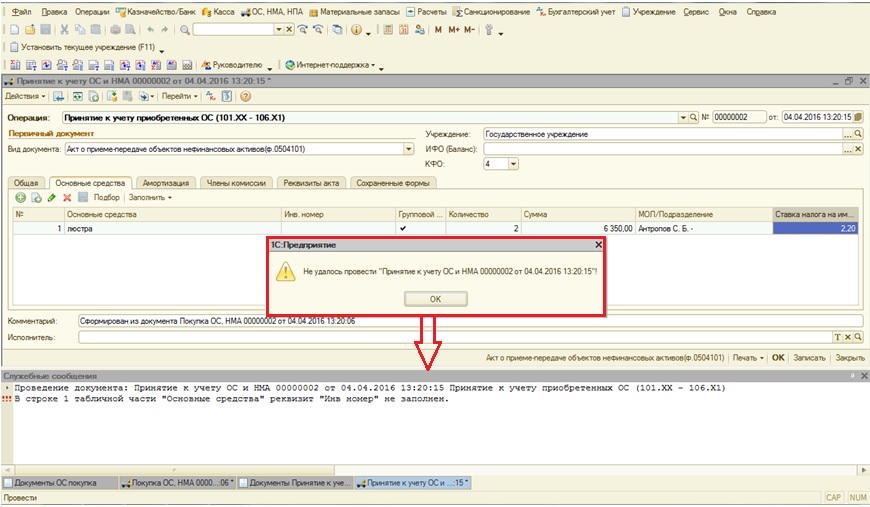Click the Руководителю toolbar button
This screenshot has height=507, width=870.
[232, 65]
